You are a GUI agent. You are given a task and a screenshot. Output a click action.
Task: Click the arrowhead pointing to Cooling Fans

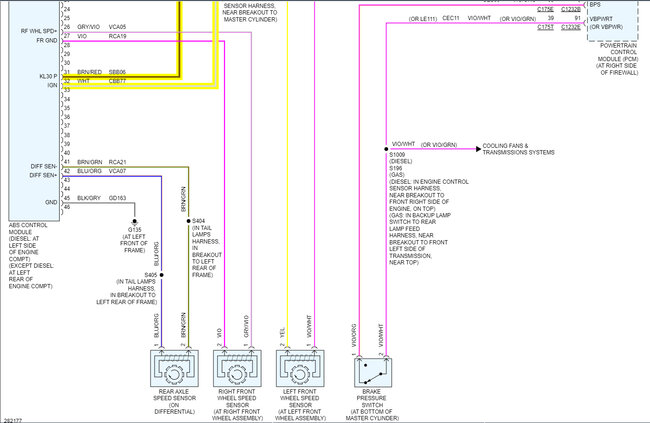pos(478,149)
